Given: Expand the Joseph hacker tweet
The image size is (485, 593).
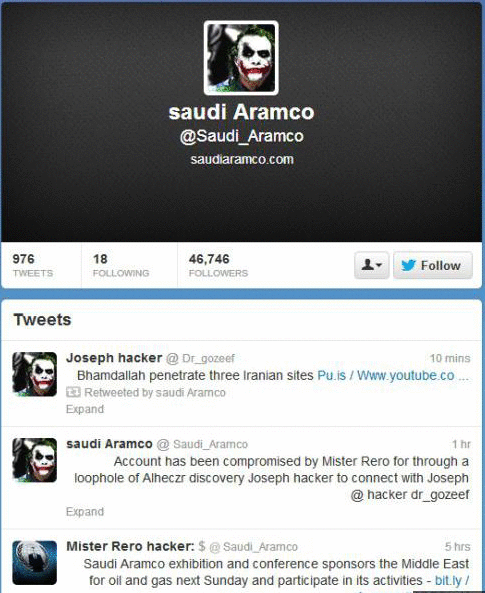Looking at the screenshot, I should [x=85, y=409].
